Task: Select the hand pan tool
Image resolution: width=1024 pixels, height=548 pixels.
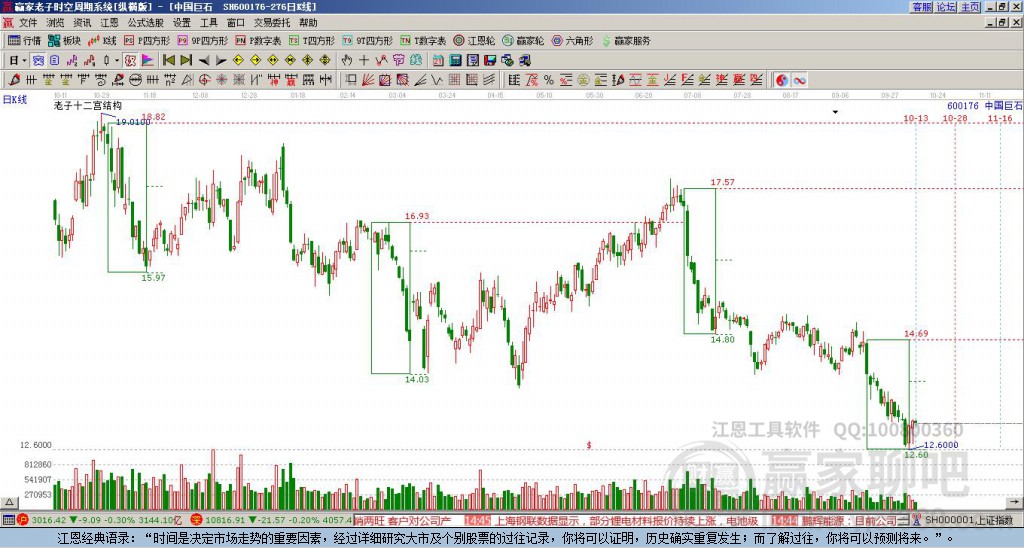Action: pos(347,61)
